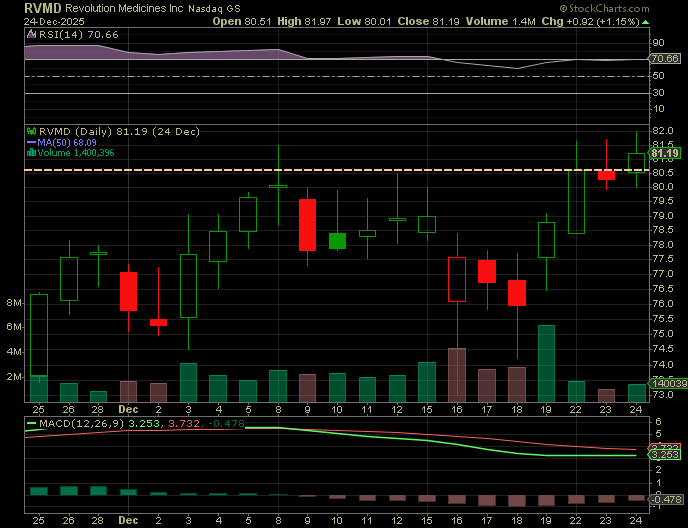Click the -0.478 histogram legend value
This screenshot has width=688, height=528.
click(x=226, y=424)
